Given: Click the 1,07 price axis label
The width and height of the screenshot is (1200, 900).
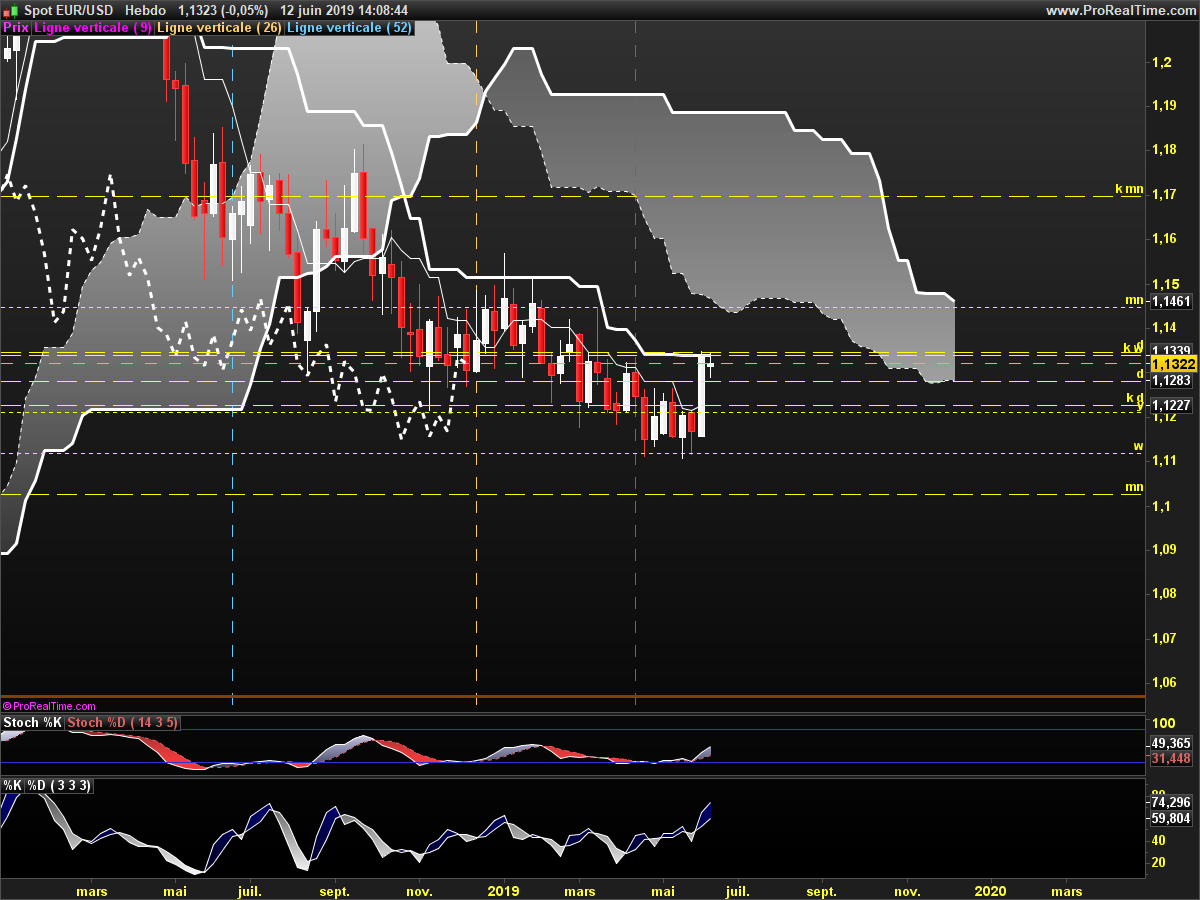Looking at the screenshot, I should point(1164,638).
